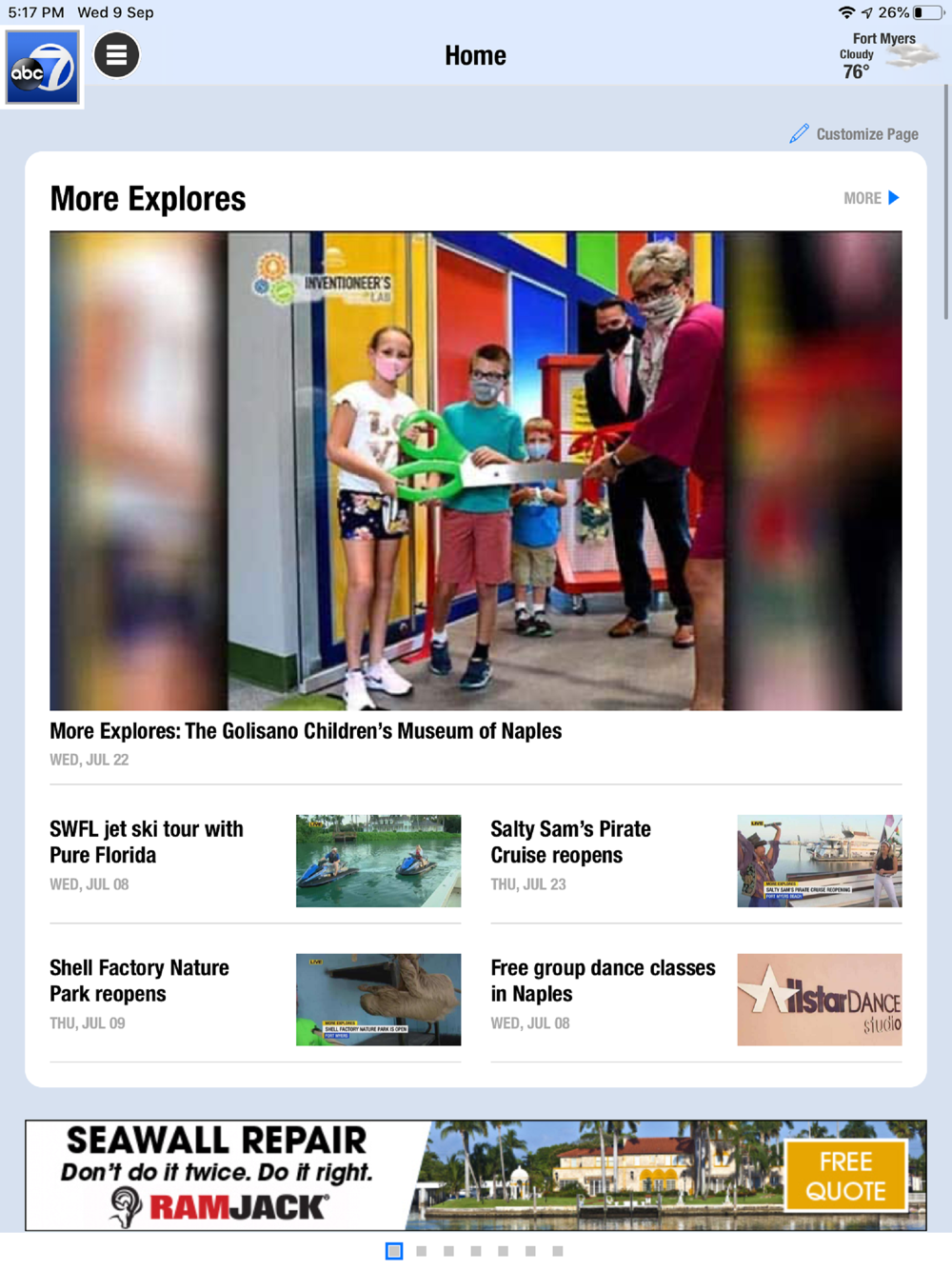
Task: Tap the Allstar Dance studio thumbnail
Action: pos(820,1000)
